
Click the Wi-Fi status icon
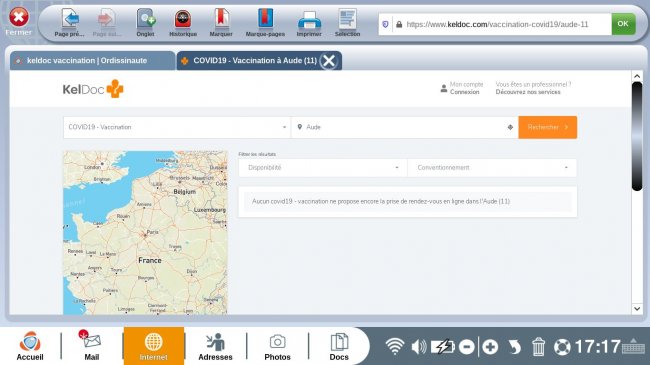[395, 347]
